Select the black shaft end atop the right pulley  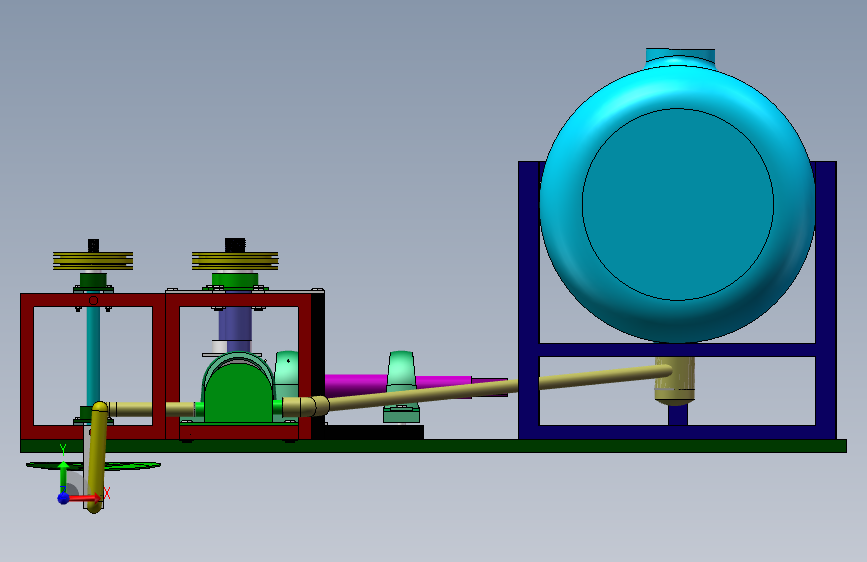point(234,245)
